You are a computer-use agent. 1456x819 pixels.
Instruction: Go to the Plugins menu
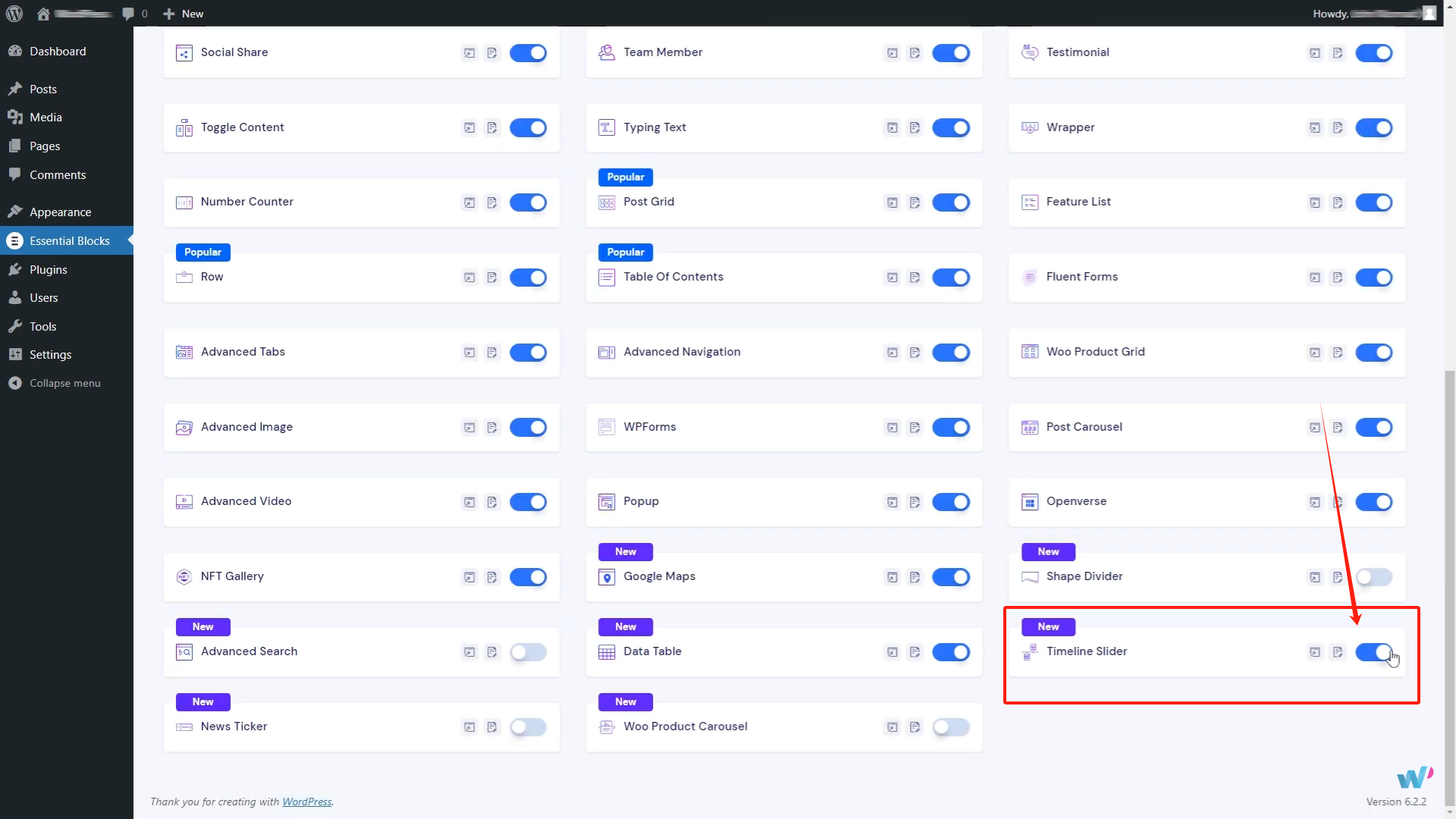49,270
